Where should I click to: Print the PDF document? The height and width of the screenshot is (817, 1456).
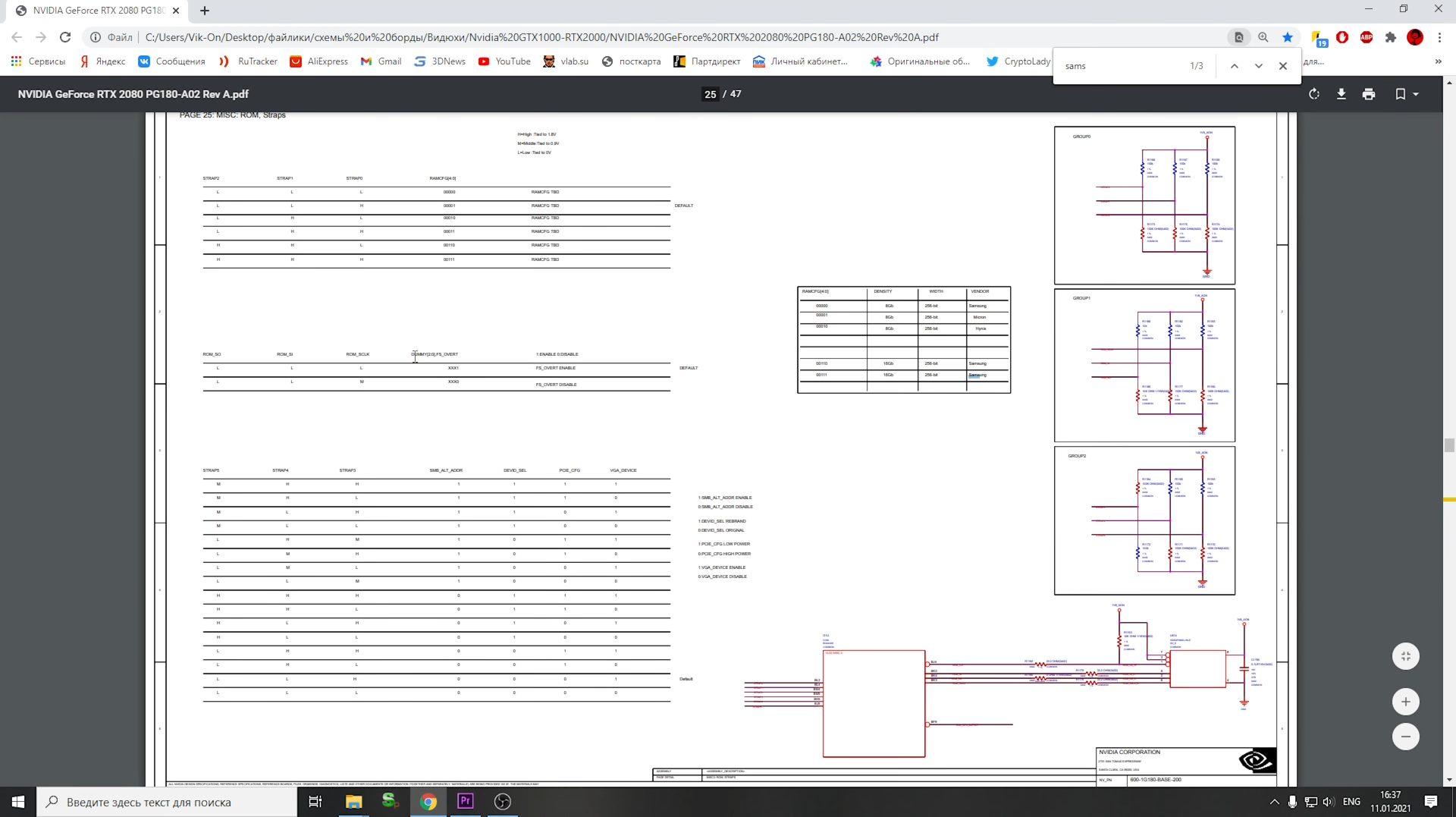coord(1369,94)
